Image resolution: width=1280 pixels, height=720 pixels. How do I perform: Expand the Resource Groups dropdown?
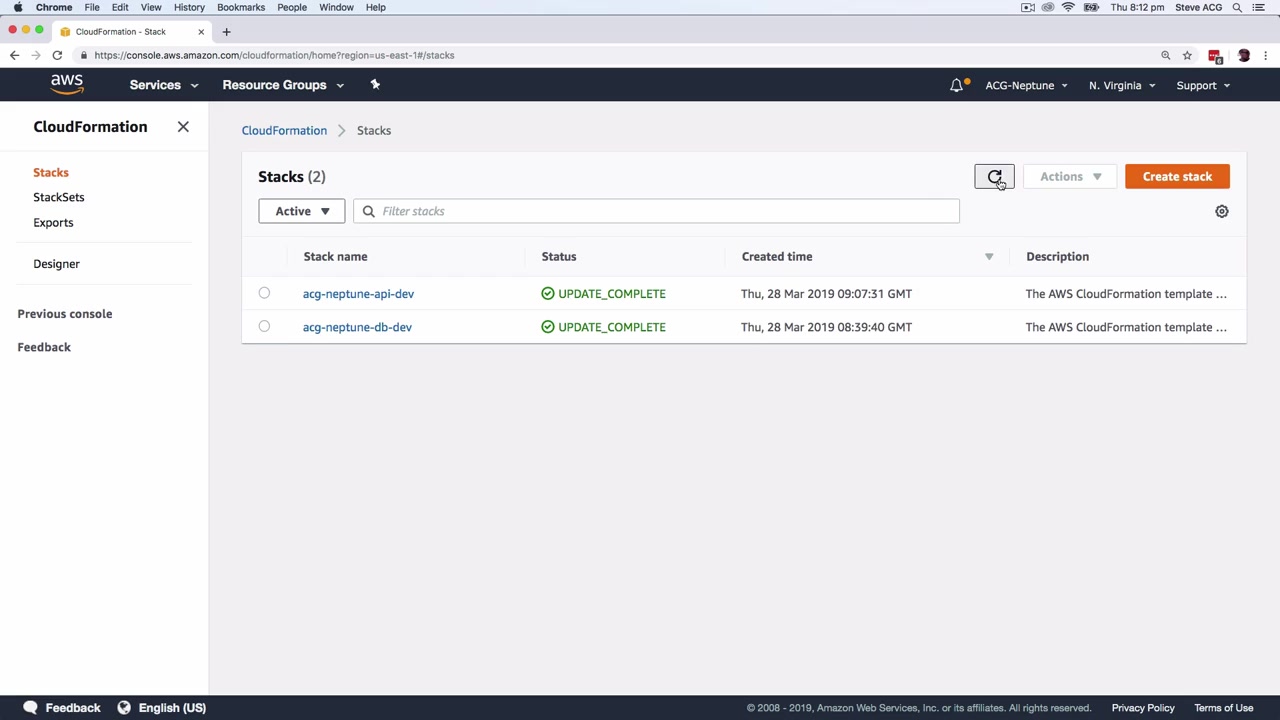point(283,85)
